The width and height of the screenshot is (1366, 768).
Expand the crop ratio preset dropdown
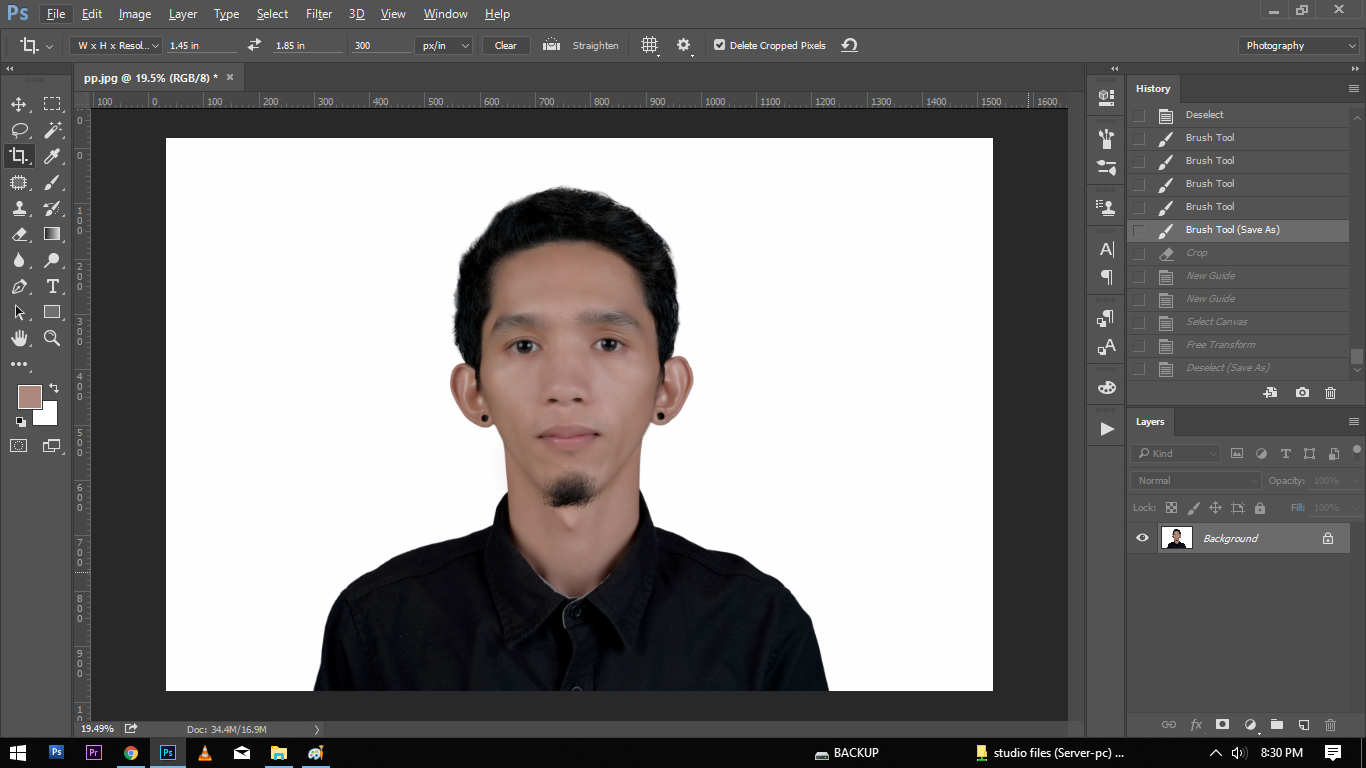point(116,45)
